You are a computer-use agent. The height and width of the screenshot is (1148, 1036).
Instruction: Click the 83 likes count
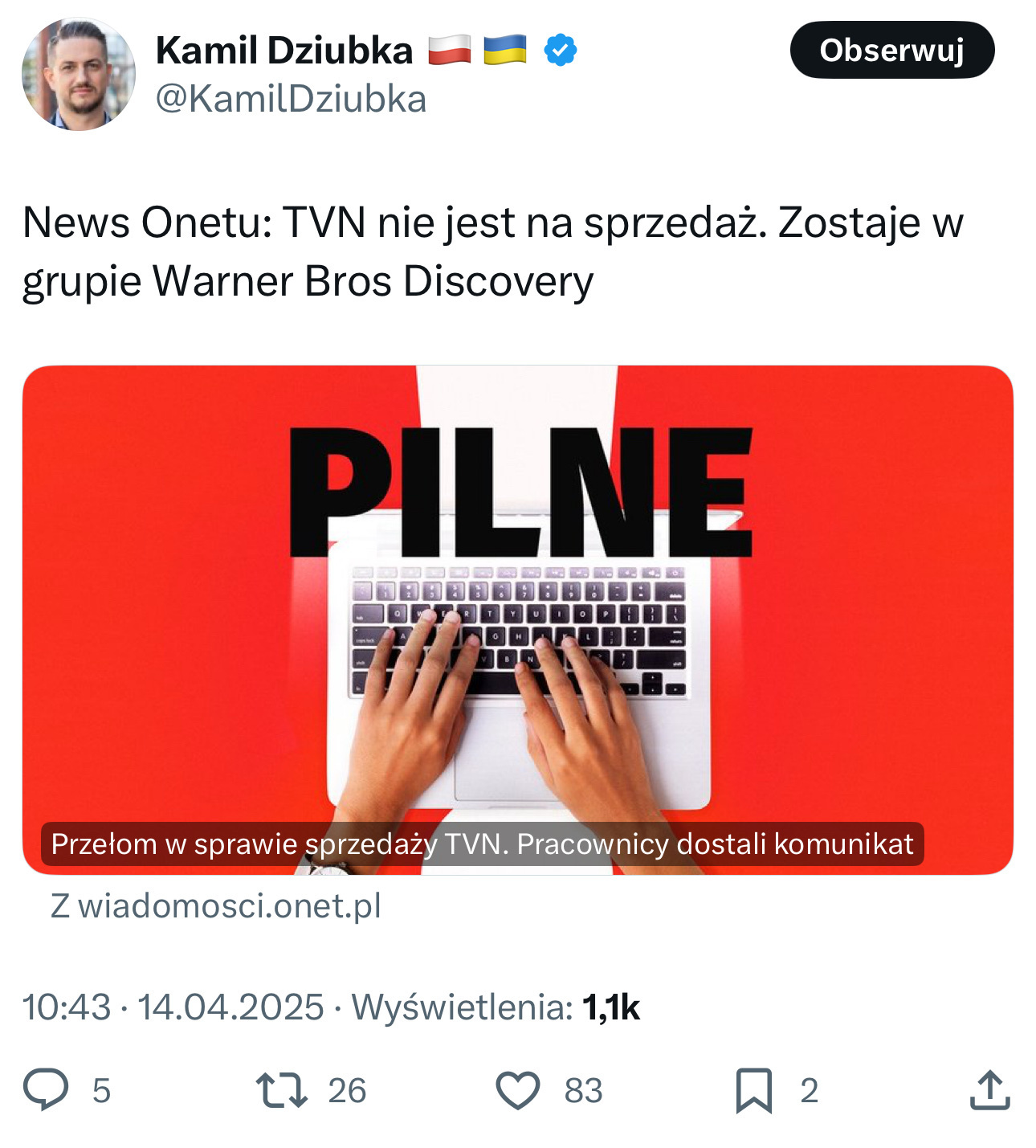point(583,1090)
